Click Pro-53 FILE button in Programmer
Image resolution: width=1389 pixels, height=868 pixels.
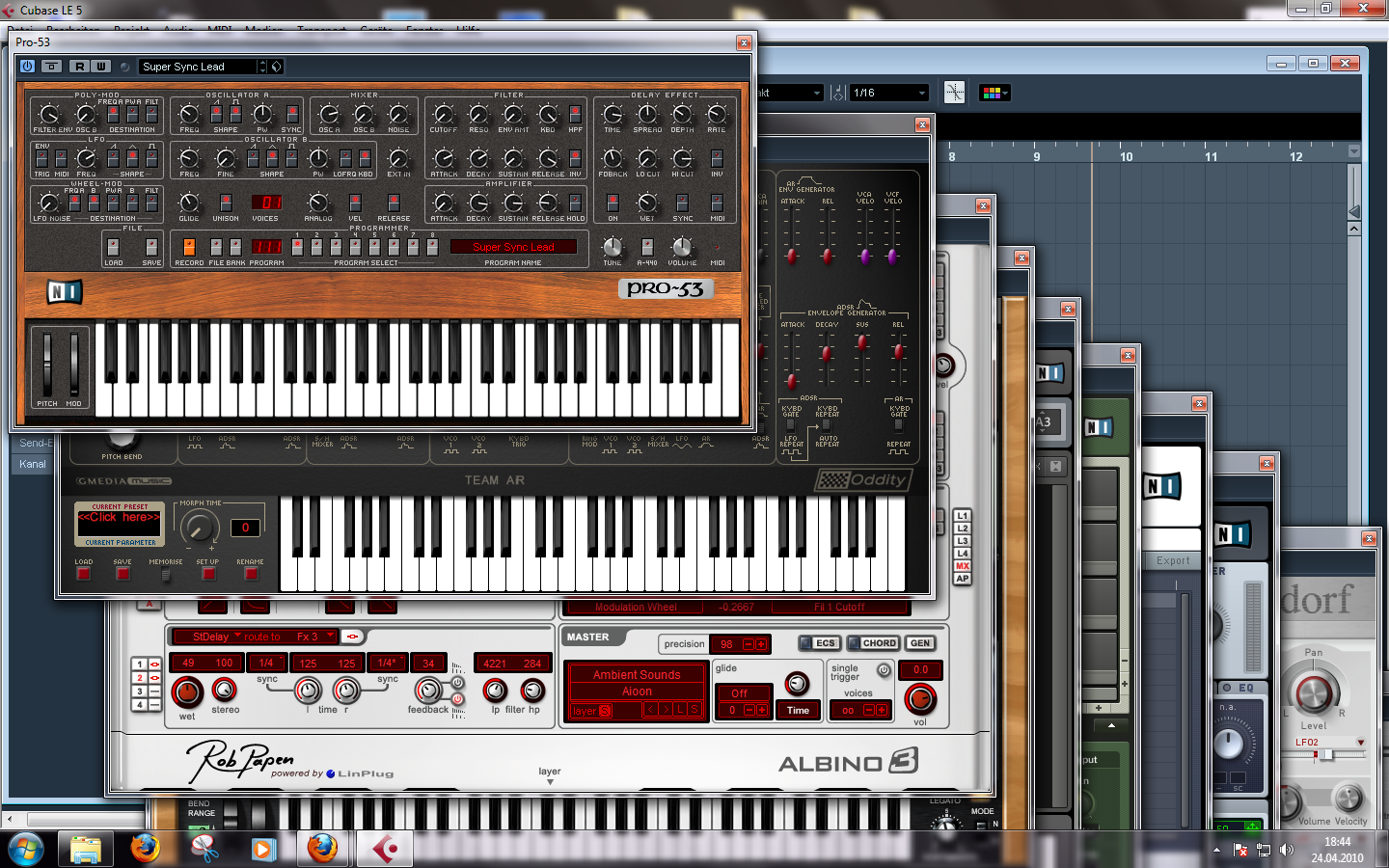click(x=216, y=246)
